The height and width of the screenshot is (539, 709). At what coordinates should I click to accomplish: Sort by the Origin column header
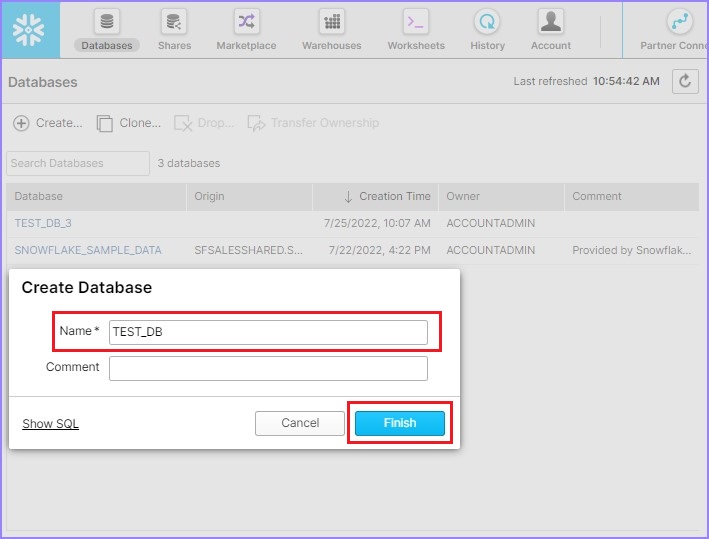coord(249,197)
